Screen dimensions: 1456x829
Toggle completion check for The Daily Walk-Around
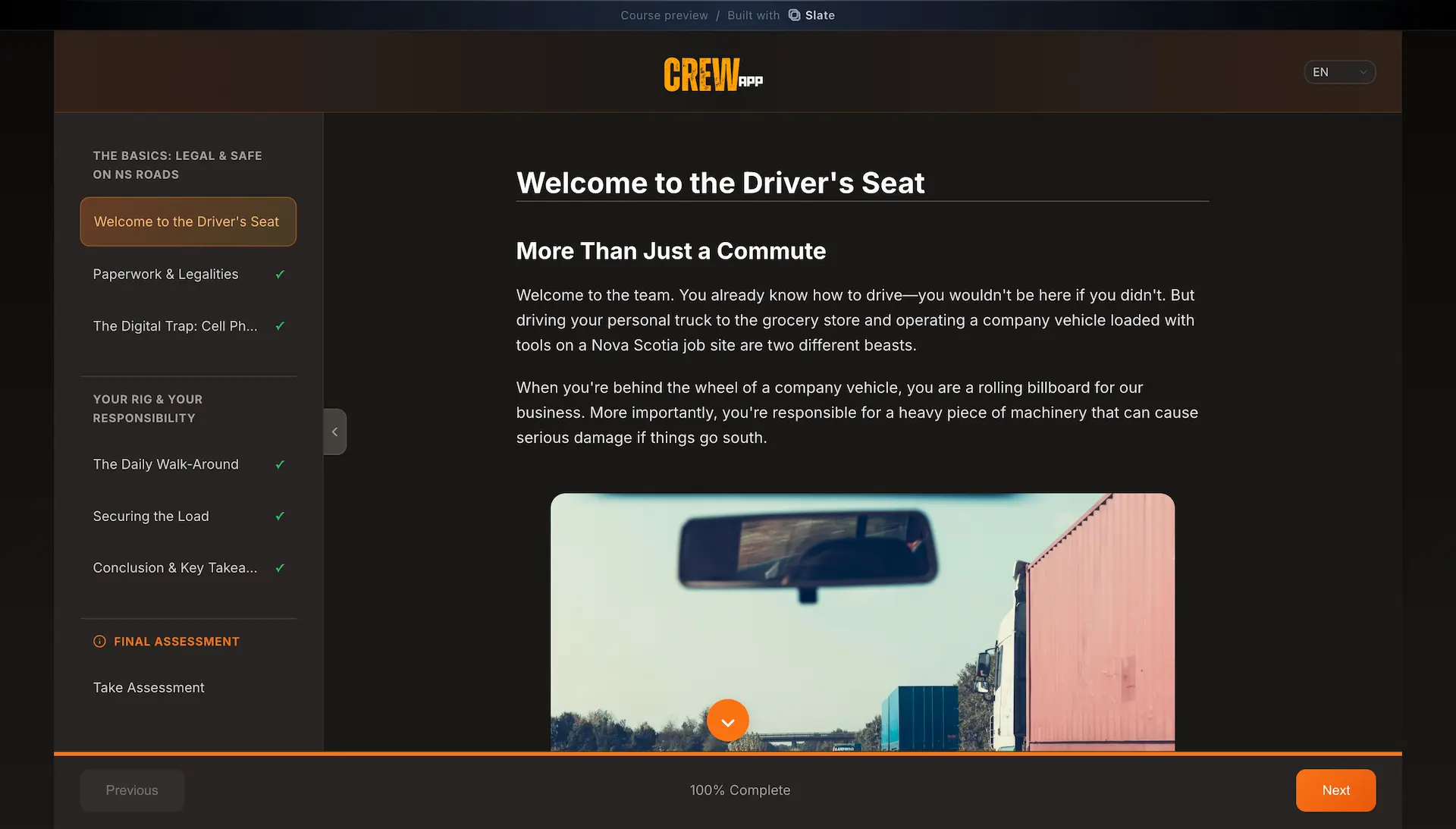click(x=280, y=463)
